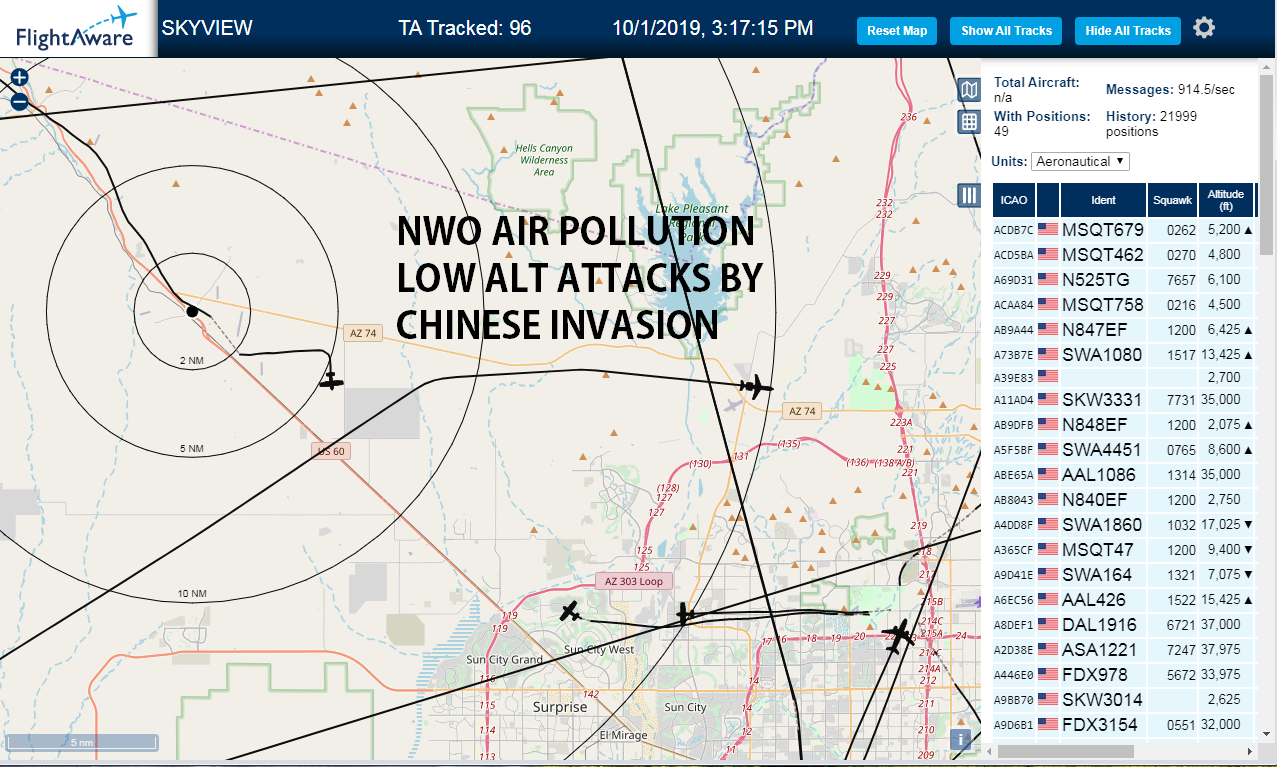1277x767 pixels.
Task: Select the MSQT758 row
Action: click(x=1123, y=304)
